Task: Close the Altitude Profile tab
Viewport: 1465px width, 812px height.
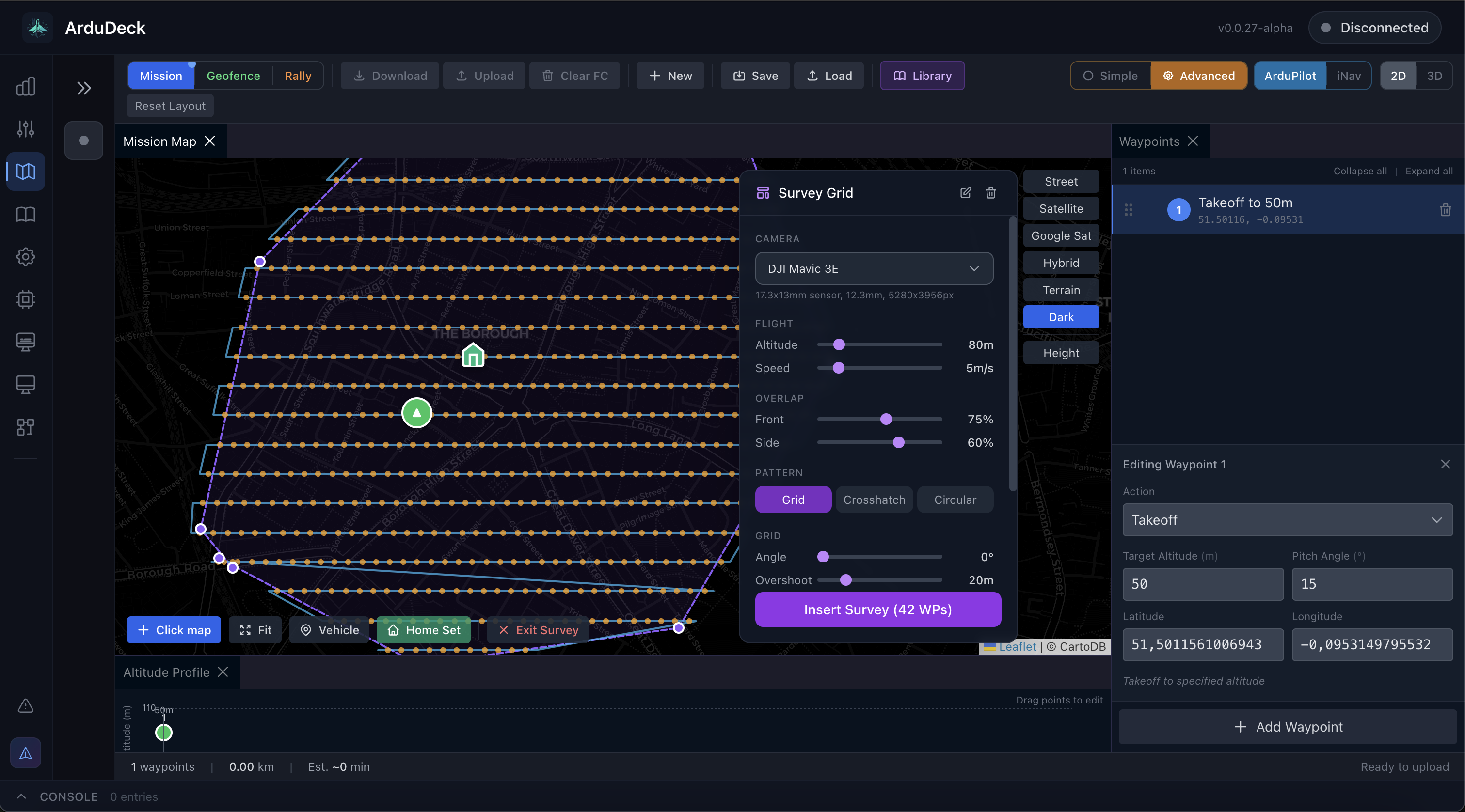Action: pyautogui.click(x=223, y=671)
